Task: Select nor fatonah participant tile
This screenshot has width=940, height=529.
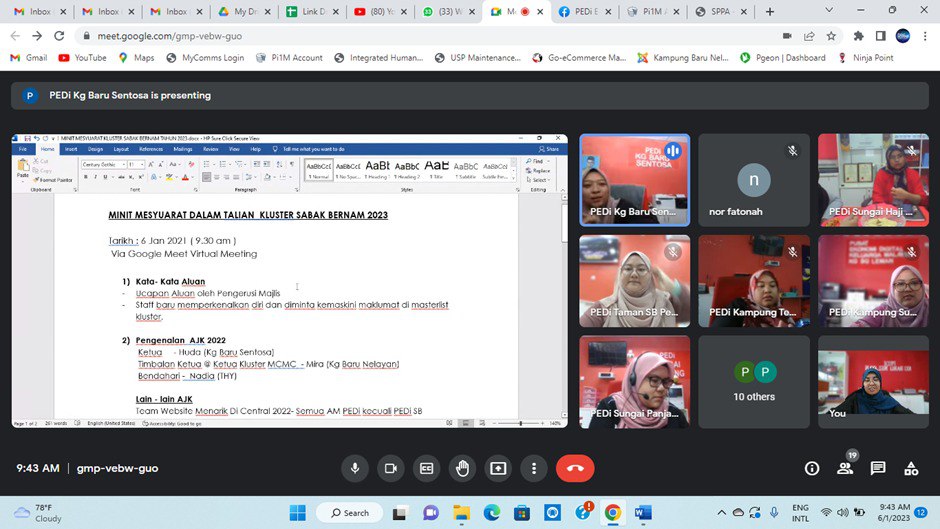Action: point(754,180)
